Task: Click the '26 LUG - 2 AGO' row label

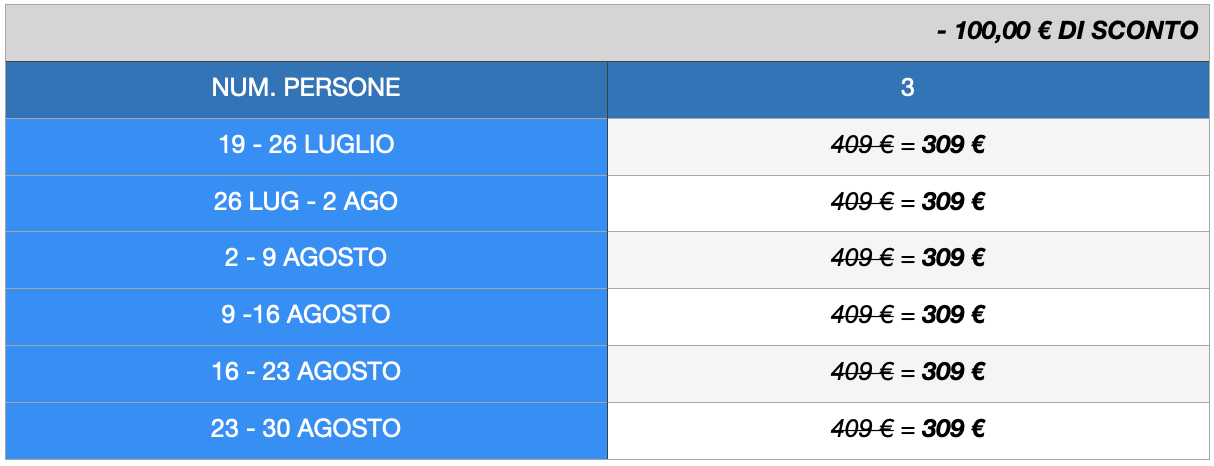Action: pyautogui.click(x=306, y=202)
